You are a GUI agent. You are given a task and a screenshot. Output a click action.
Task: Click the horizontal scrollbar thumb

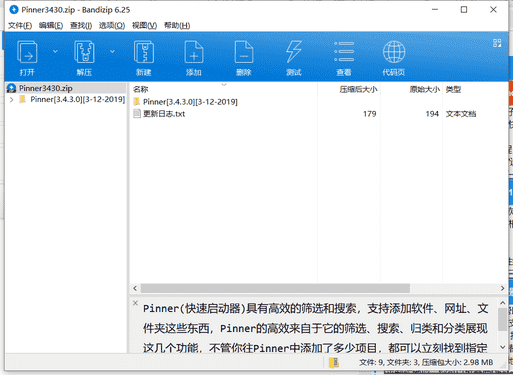click(x=275, y=288)
